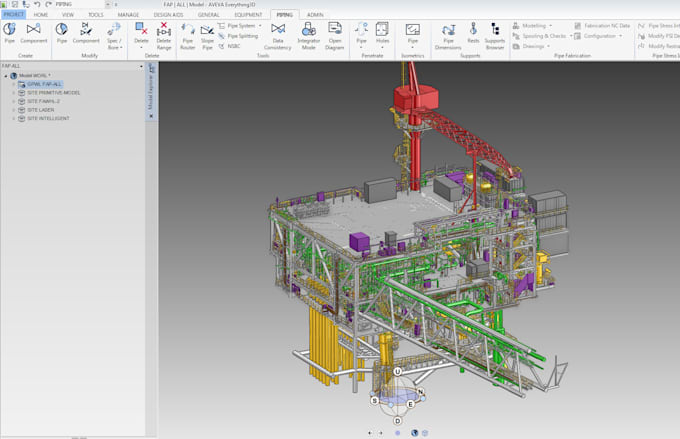
Task: Switch to the VIEW tab
Action: [68, 14]
